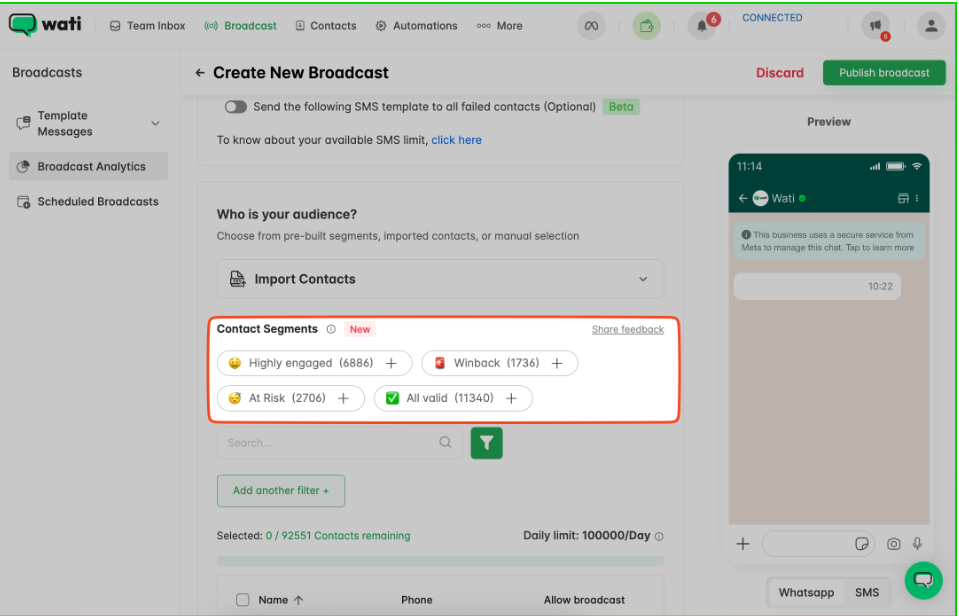Screen dimensions: 959x616
Task: Open the "click here" SMS limit link
Action: click(456, 140)
